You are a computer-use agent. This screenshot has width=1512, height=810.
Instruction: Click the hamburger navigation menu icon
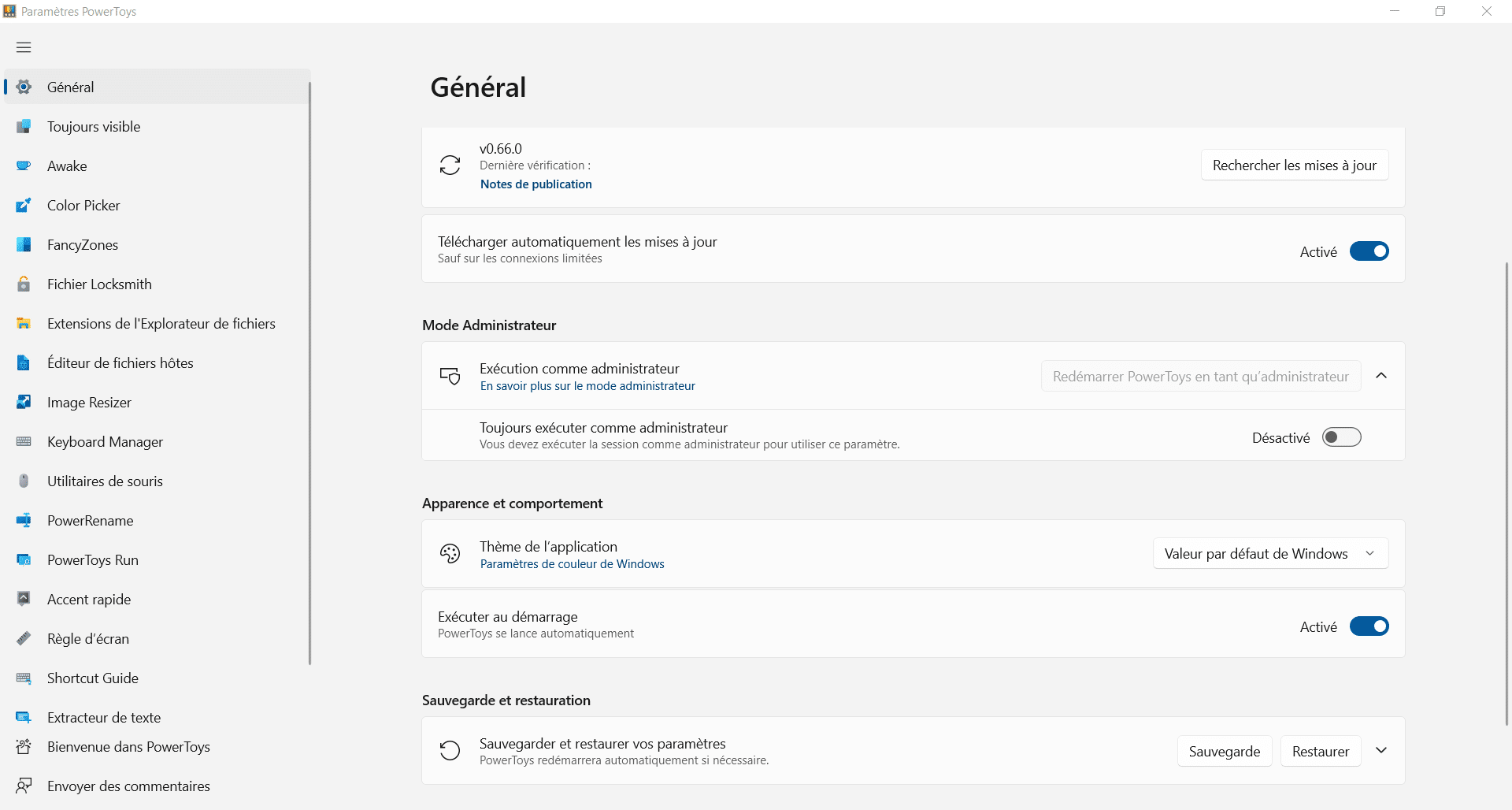24,47
